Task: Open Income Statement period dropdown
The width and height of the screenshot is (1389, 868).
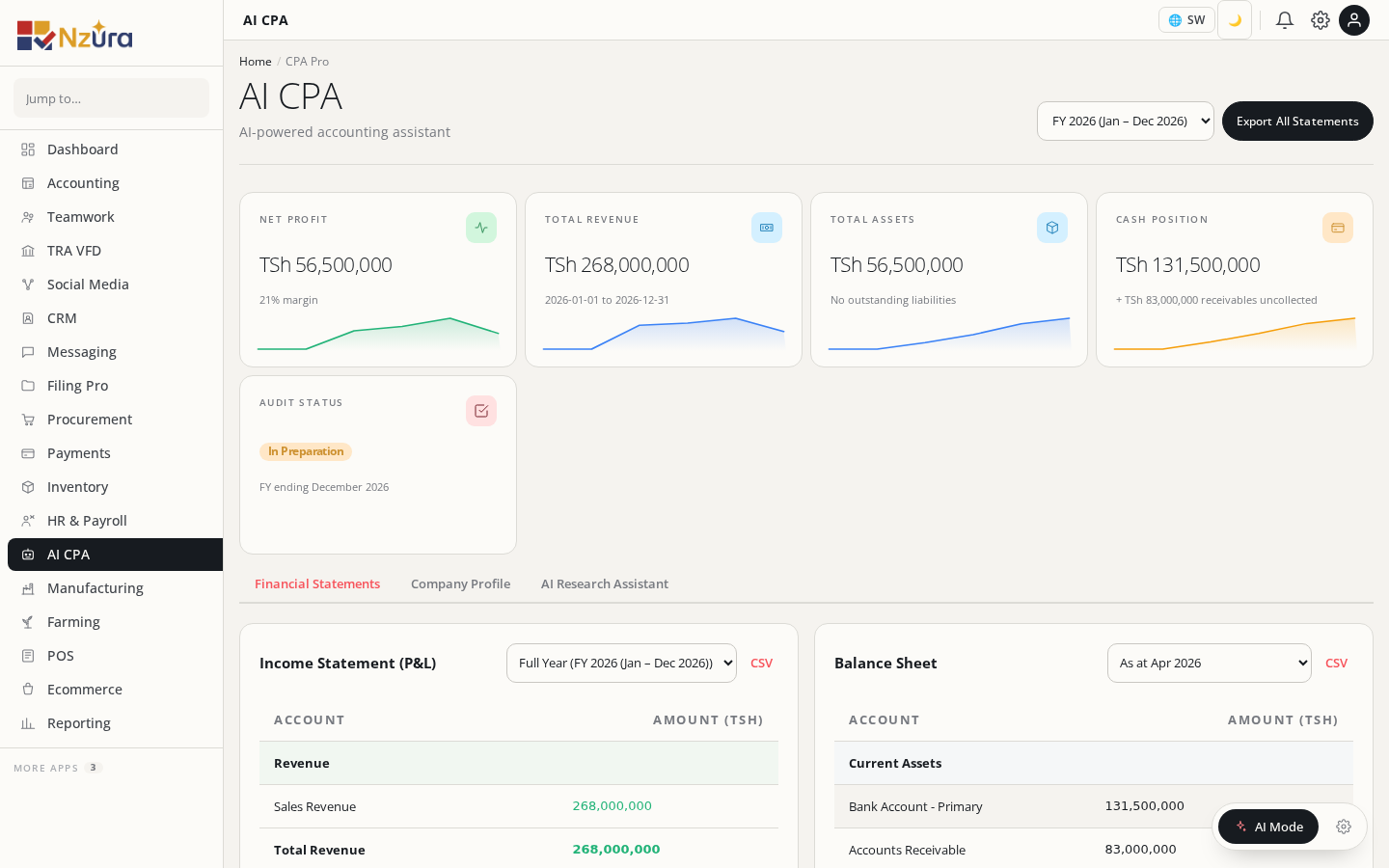Action: pyautogui.click(x=621, y=664)
